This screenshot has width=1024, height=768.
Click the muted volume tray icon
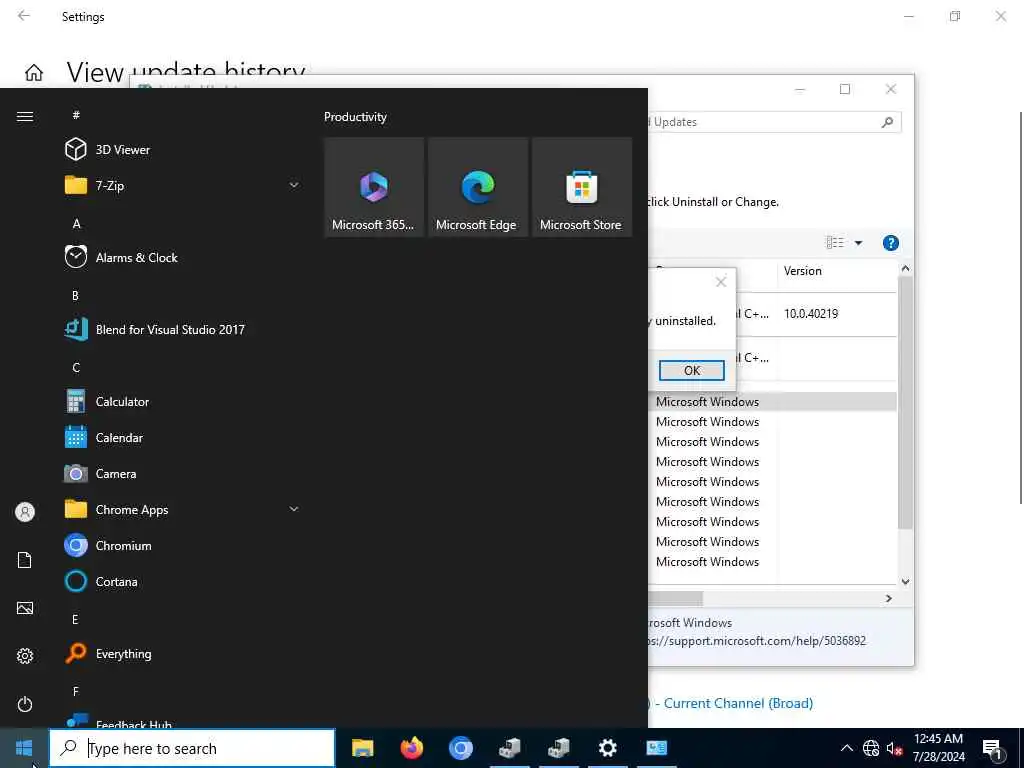893,748
